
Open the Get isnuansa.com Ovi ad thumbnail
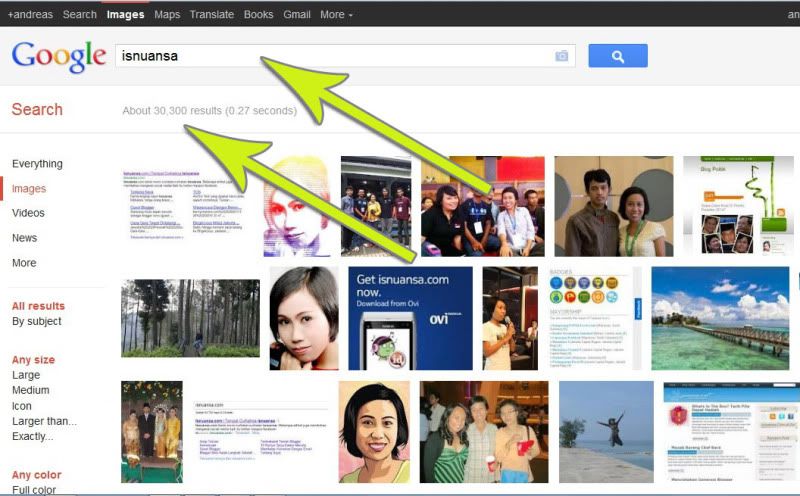(x=410, y=318)
